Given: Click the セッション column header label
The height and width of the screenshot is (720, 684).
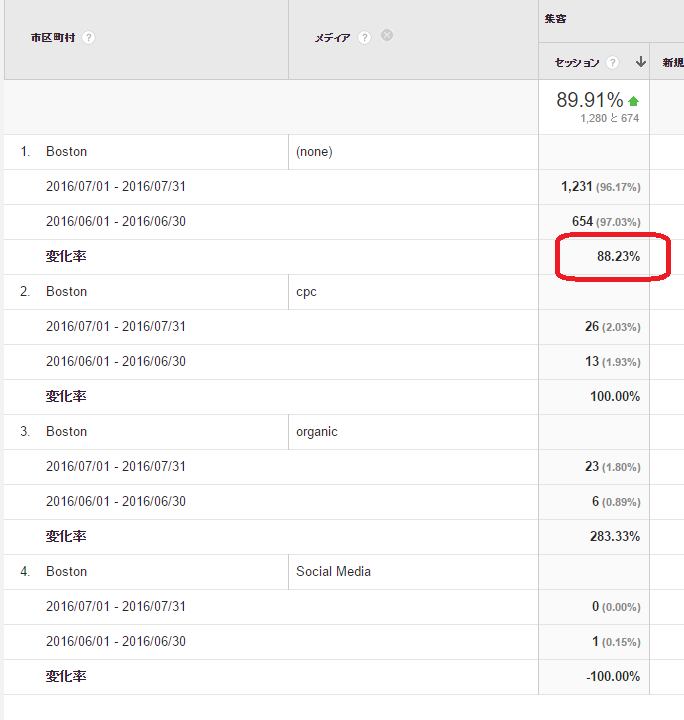Looking at the screenshot, I should coord(577,63).
